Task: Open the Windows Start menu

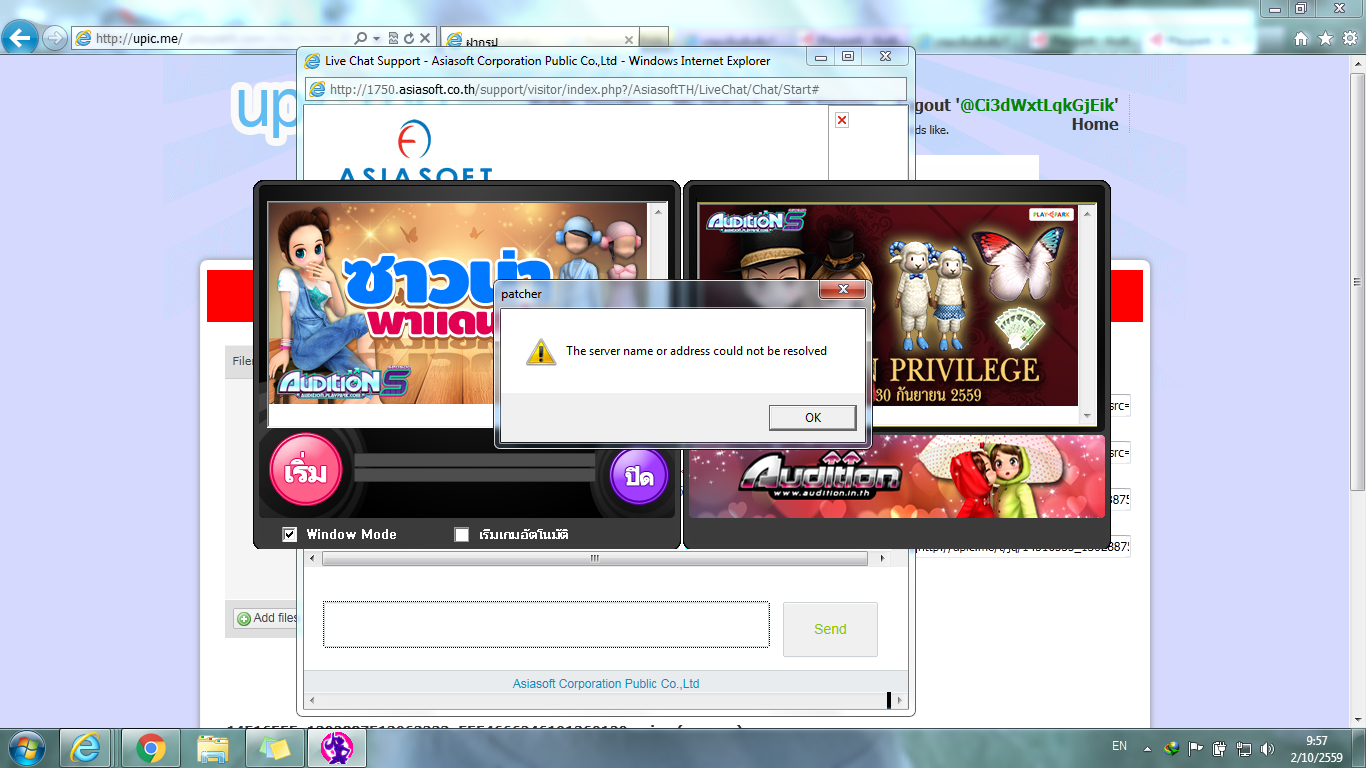Action: pos(25,748)
